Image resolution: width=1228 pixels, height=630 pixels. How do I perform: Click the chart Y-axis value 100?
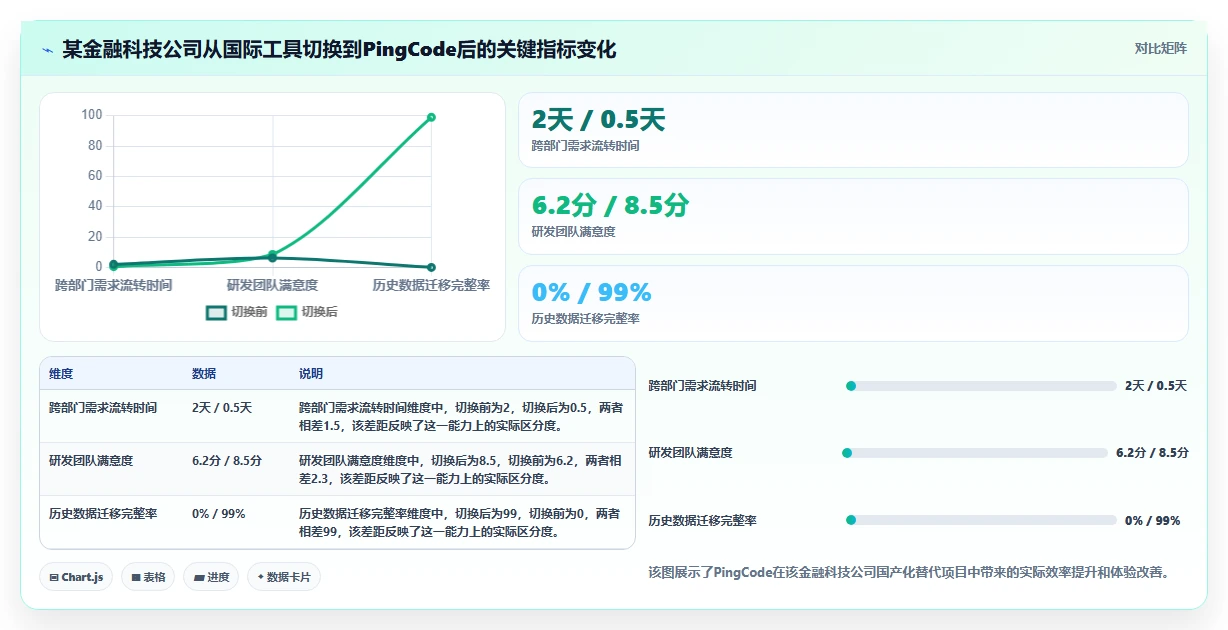(x=91, y=115)
